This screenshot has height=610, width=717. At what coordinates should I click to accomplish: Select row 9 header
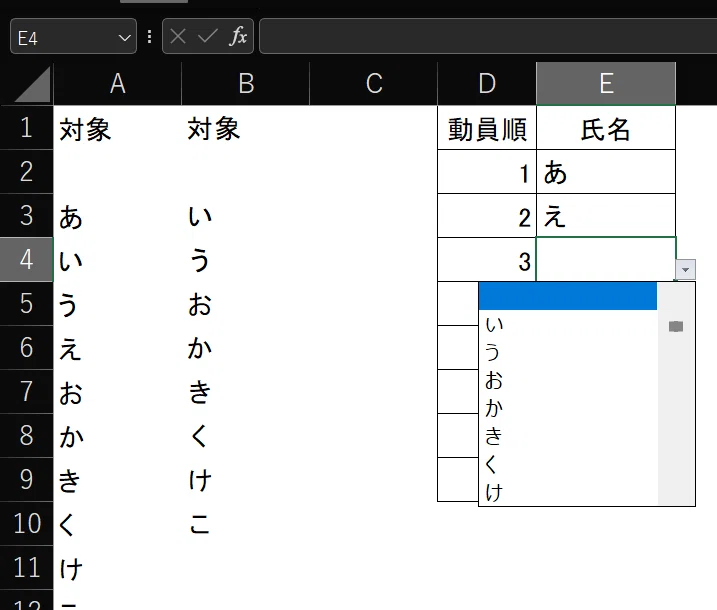click(x=27, y=479)
